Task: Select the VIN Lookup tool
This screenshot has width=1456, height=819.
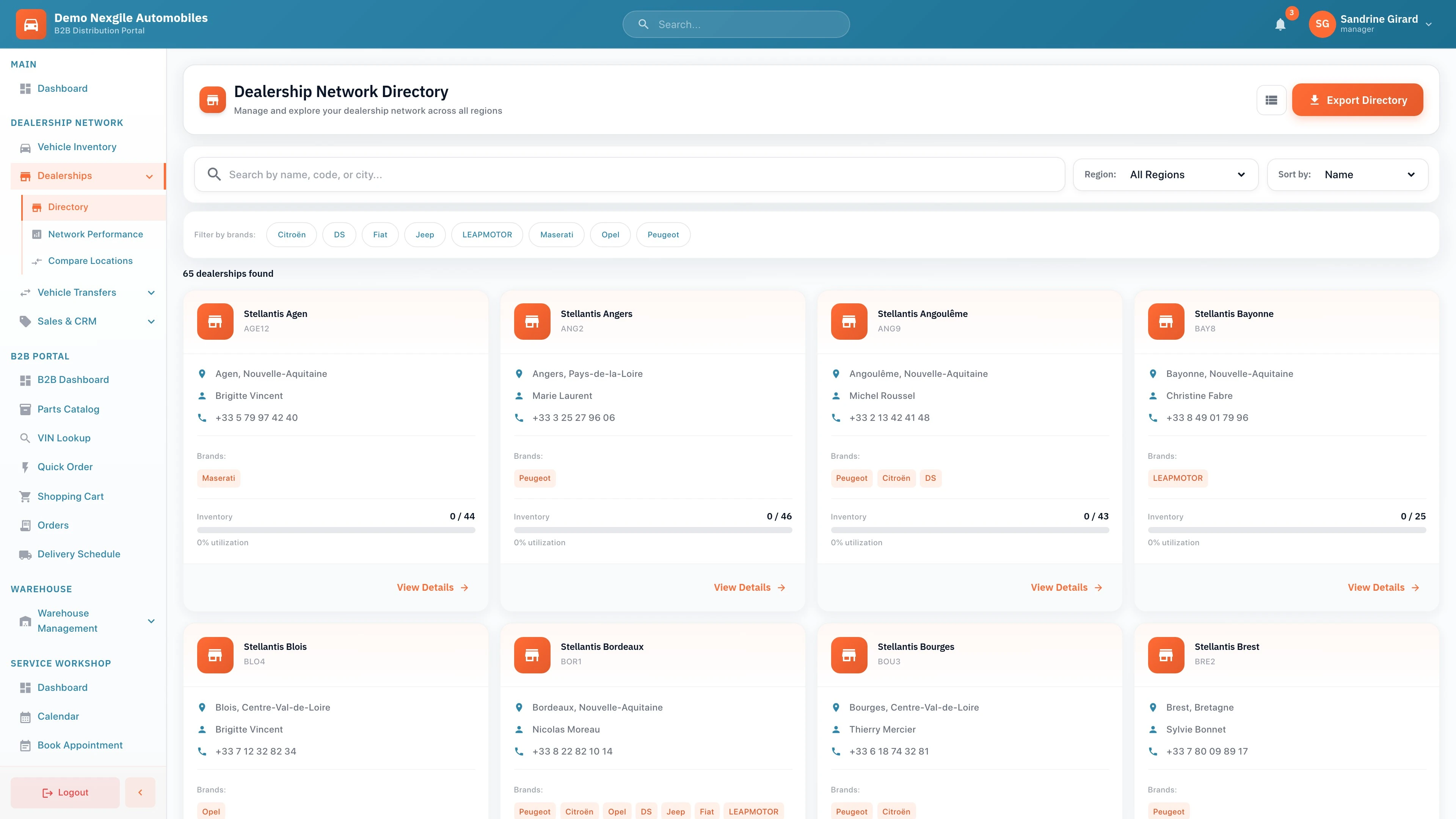Action: pyautogui.click(x=64, y=438)
